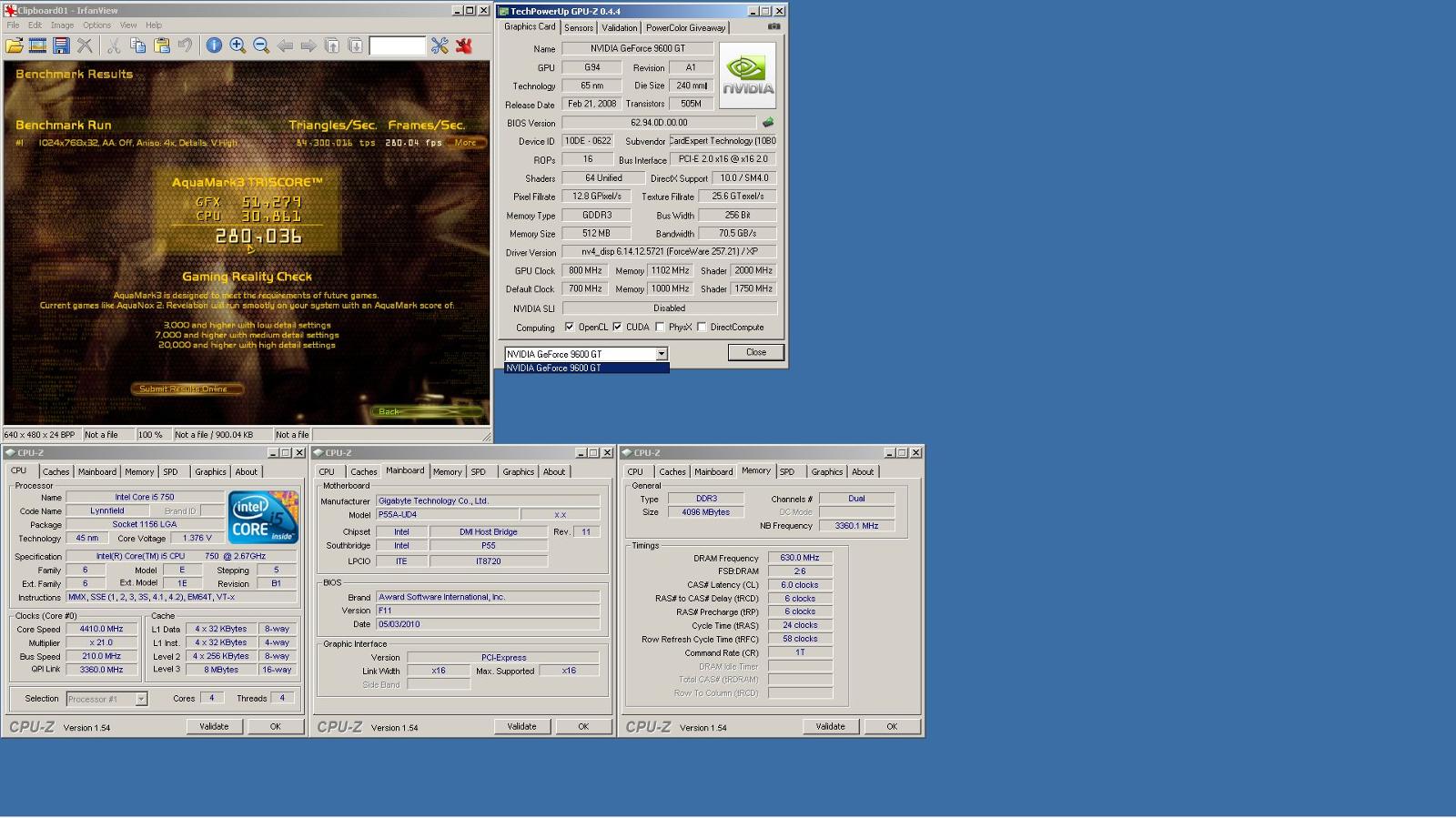The image size is (1456, 818).
Task: Click the GPU-Z Name field value
Action: tap(637, 48)
